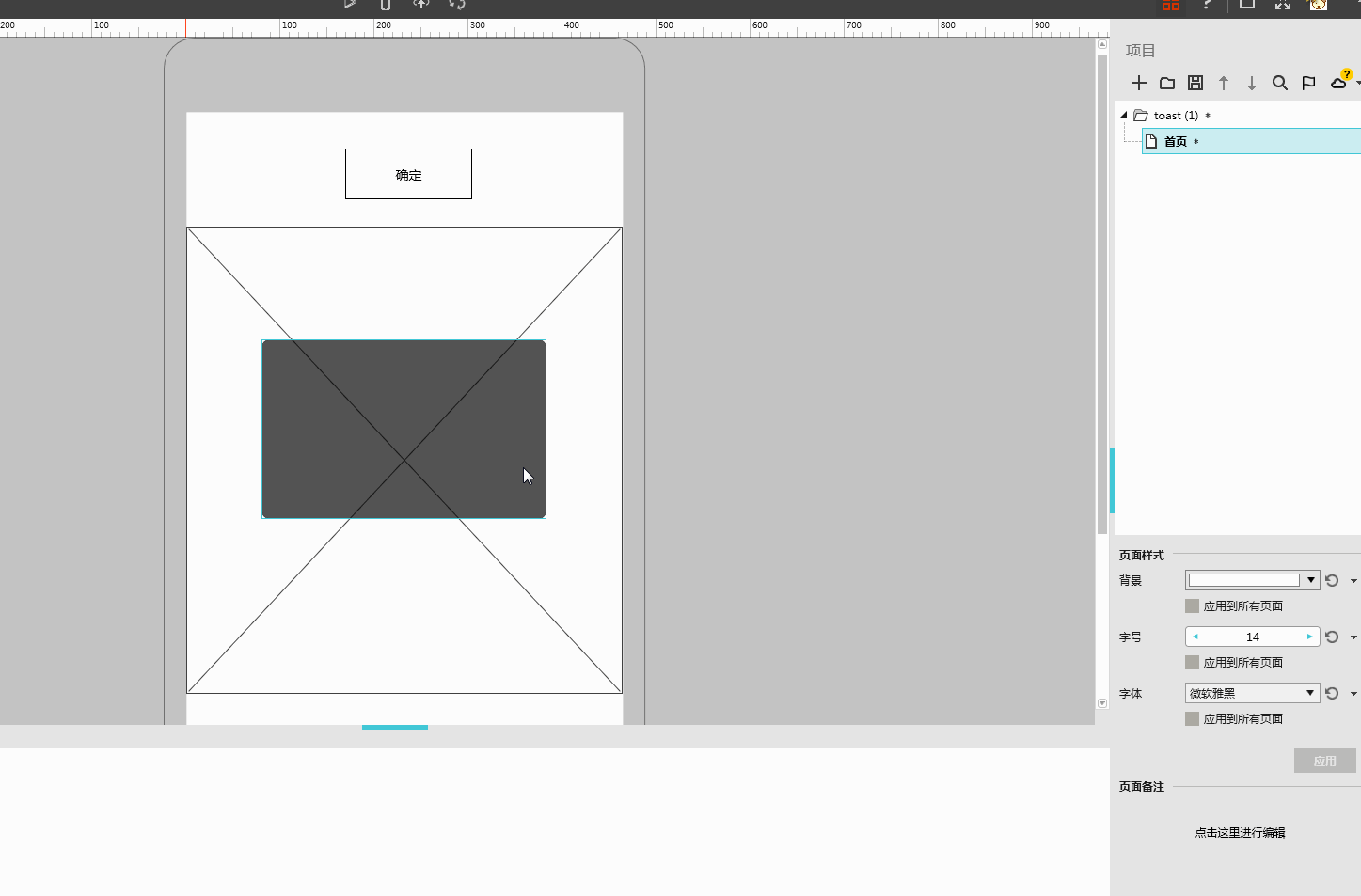Increase font size with right stepper arrow
The height and width of the screenshot is (896, 1361).
(1309, 637)
